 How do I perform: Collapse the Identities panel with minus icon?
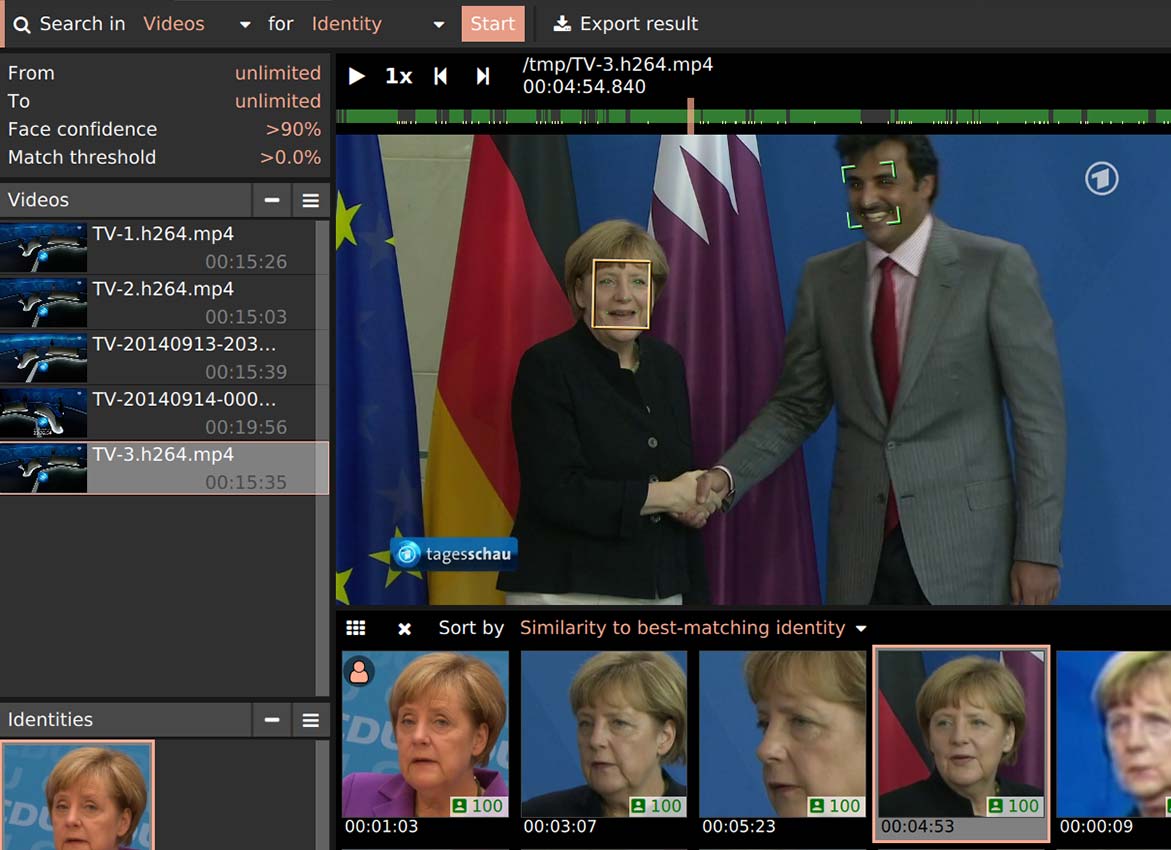point(271,720)
